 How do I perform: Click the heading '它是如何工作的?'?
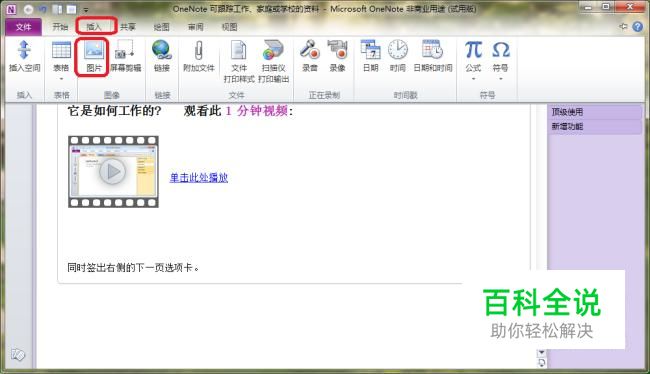coord(114,111)
